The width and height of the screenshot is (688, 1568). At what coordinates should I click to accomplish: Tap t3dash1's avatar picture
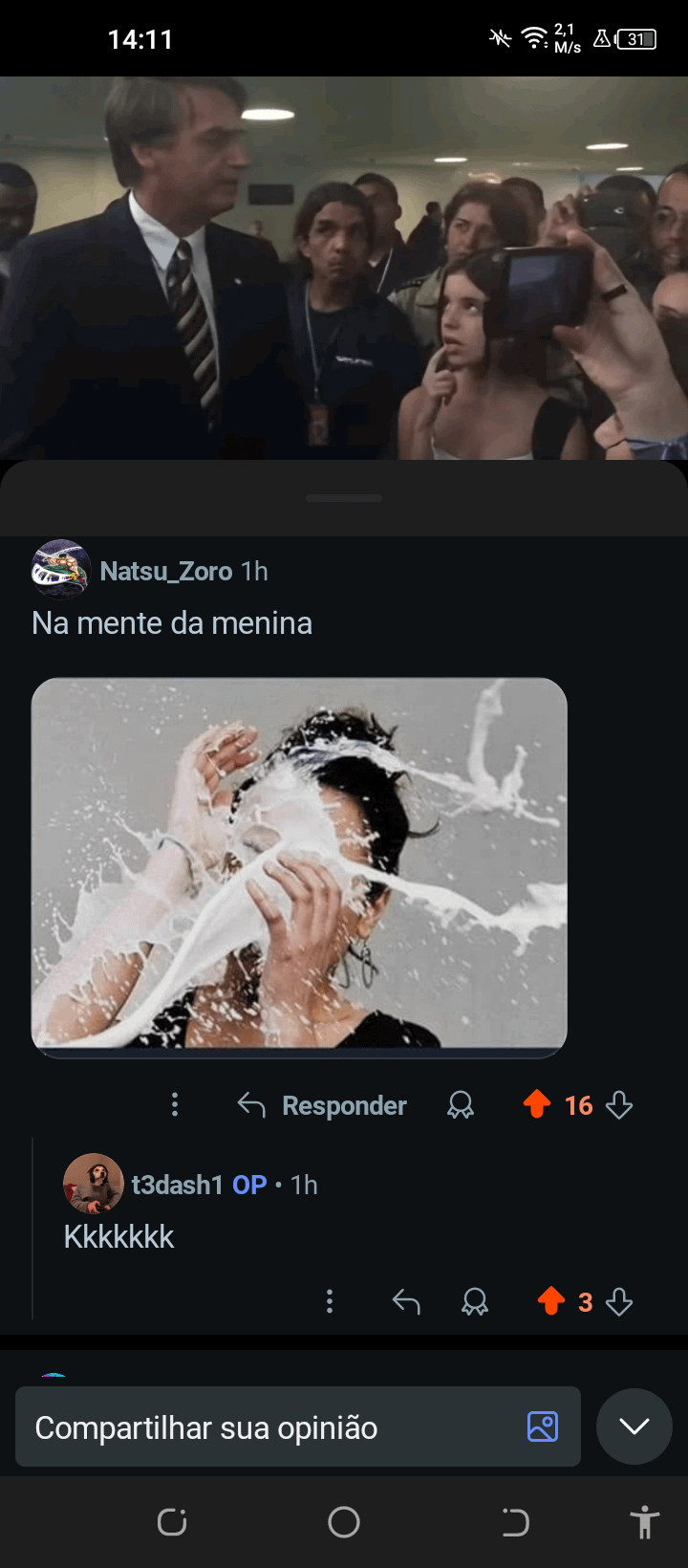(93, 1184)
